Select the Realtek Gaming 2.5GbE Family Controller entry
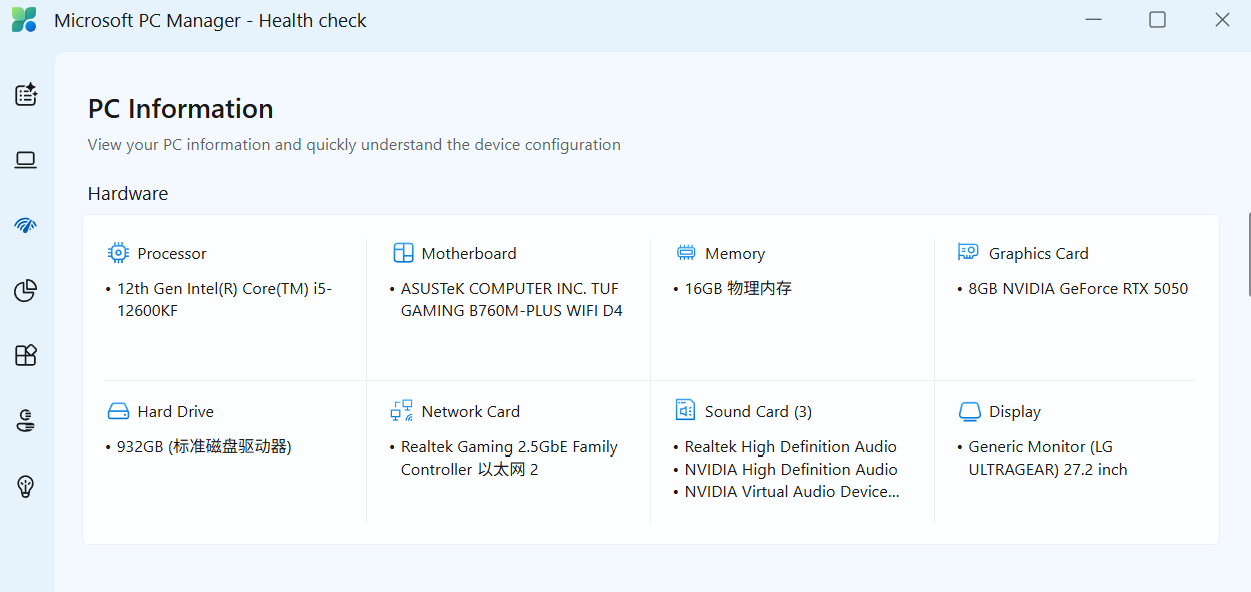This screenshot has width=1251, height=592. point(509,458)
